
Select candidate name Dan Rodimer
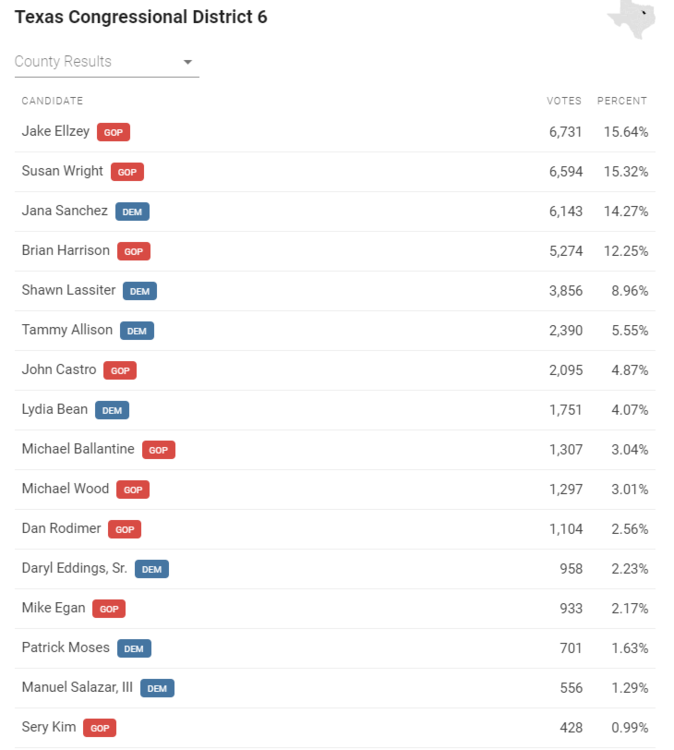pos(61,528)
